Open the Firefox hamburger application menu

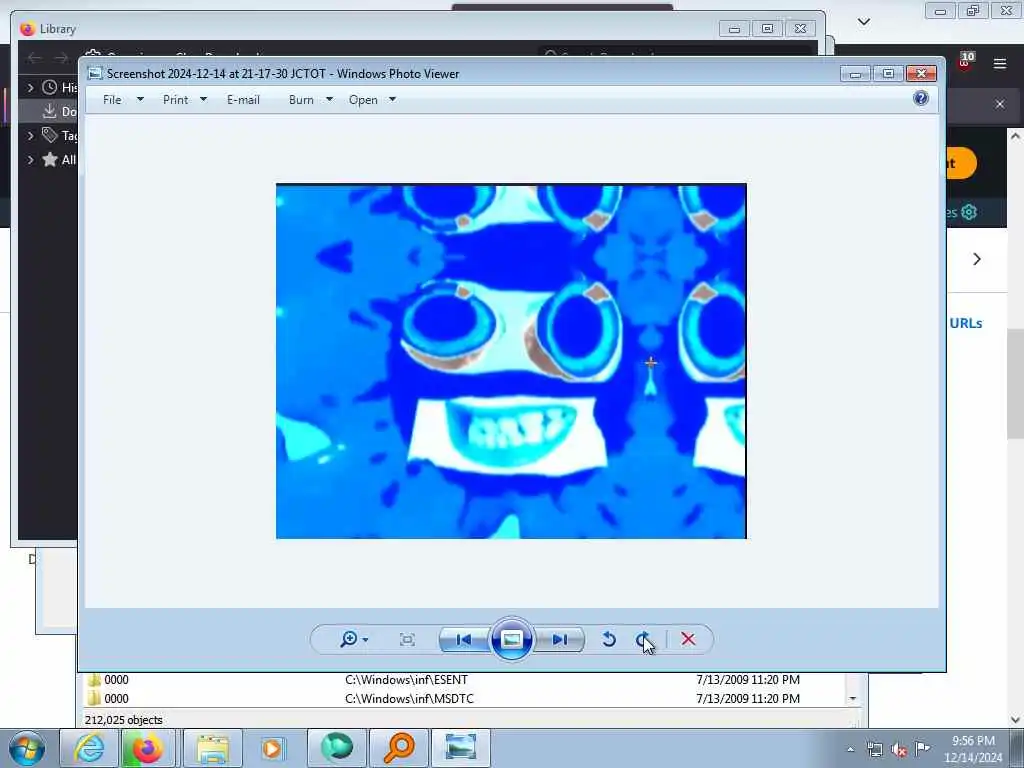(x=1000, y=63)
